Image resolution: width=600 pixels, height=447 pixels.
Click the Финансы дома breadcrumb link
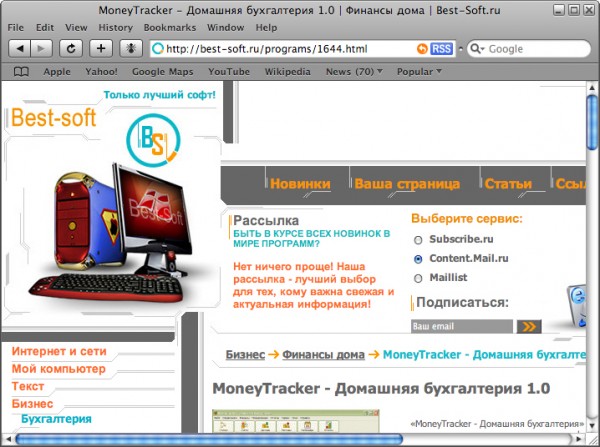tap(322, 355)
